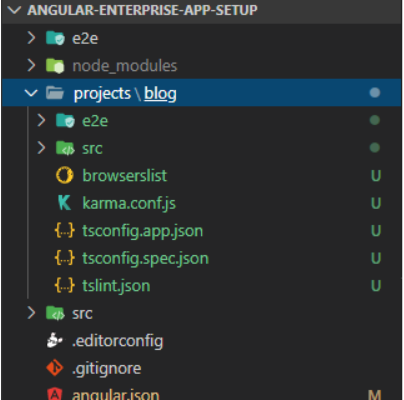Select the projects path segment label
Screen dimensions: 404x400
point(102,94)
